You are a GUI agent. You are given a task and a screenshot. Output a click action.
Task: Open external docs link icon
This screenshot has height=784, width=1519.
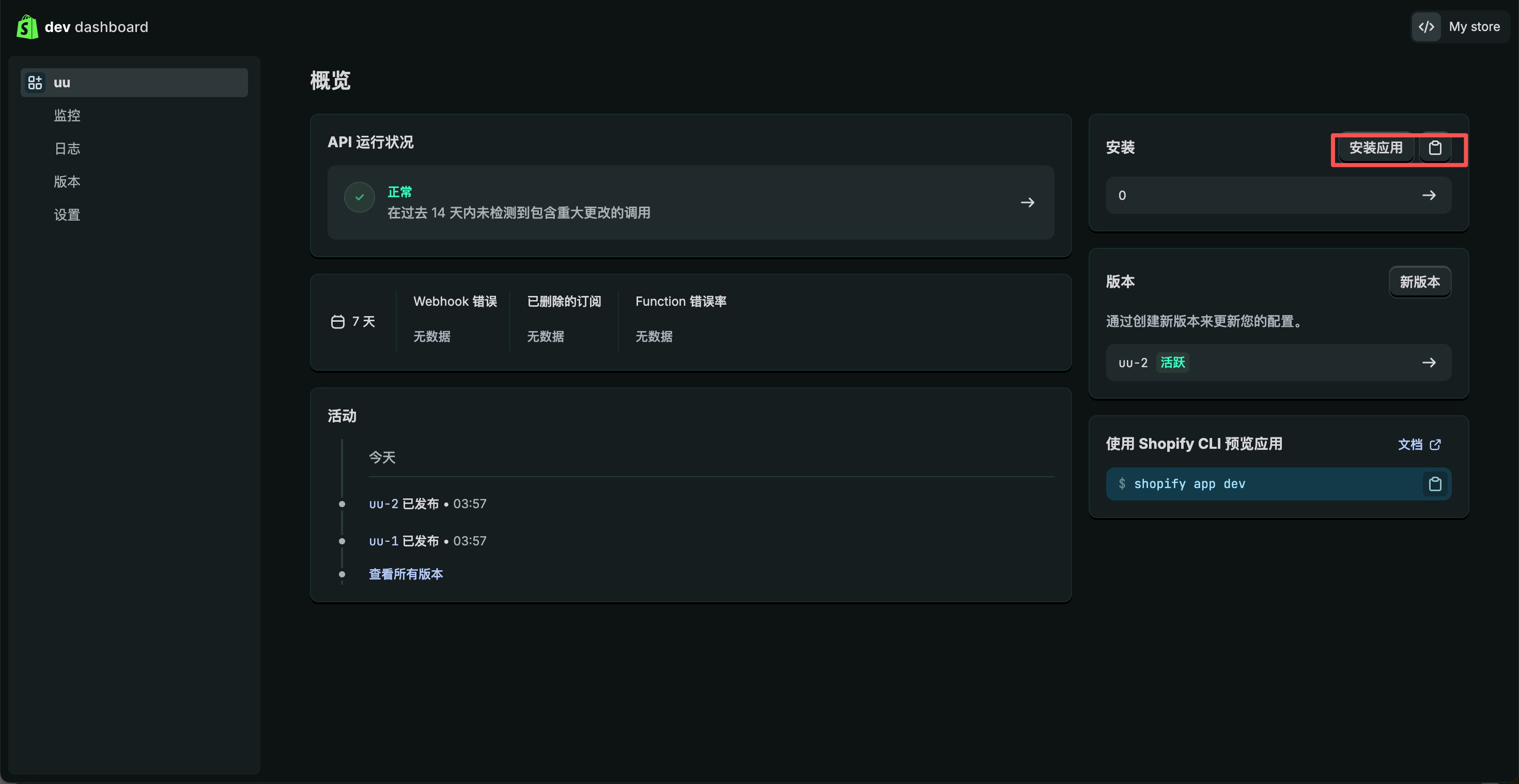click(x=1435, y=445)
